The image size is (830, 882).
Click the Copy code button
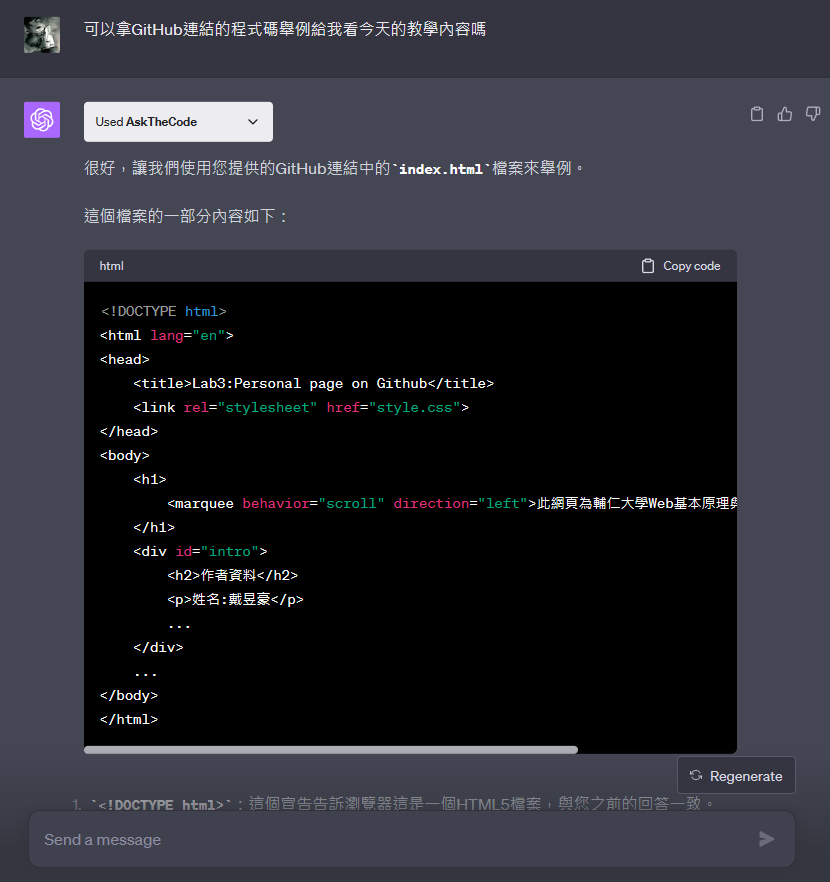(x=681, y=266)
